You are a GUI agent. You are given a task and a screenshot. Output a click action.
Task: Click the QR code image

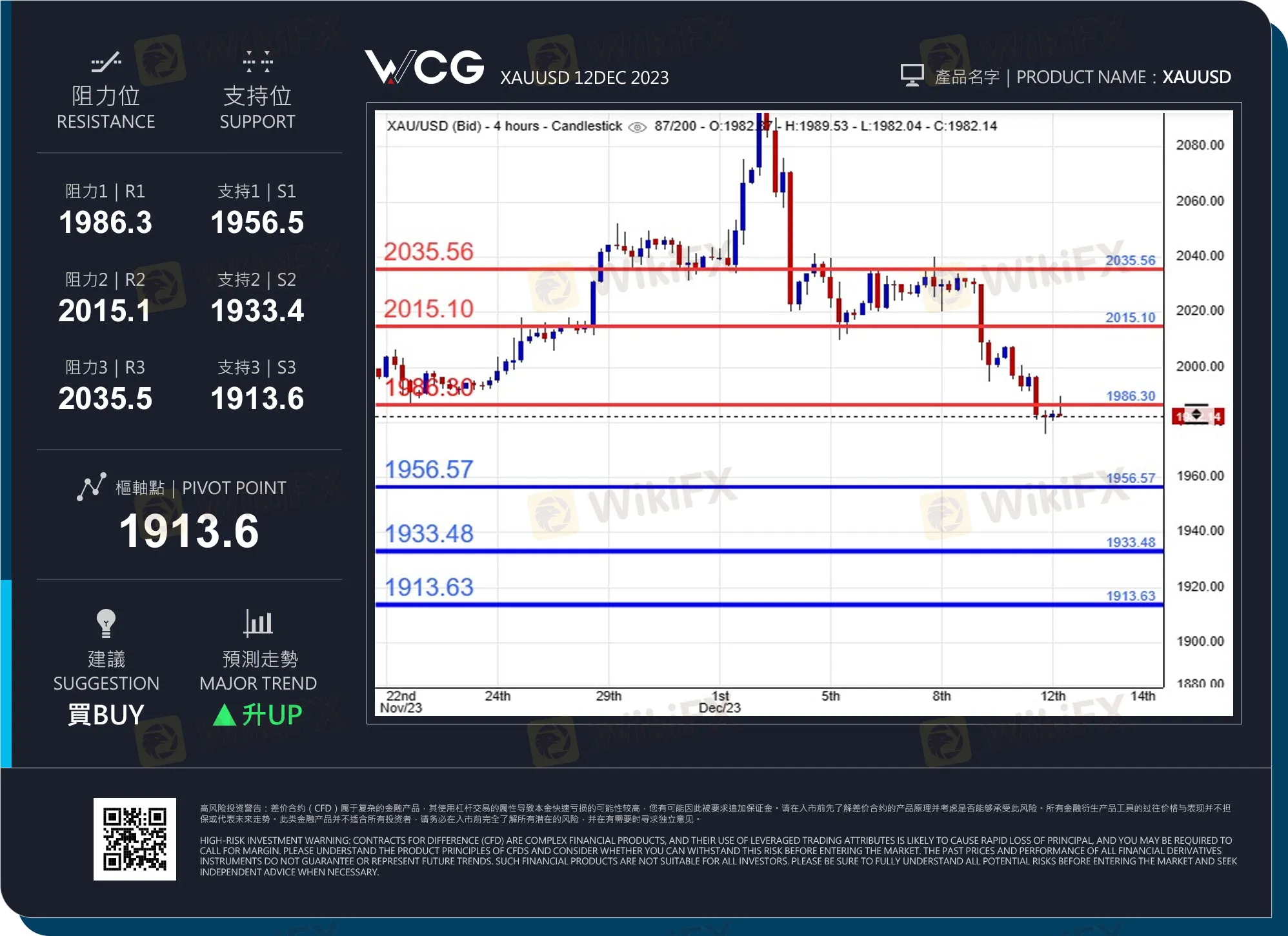pyautogui.click(x=135, y=839)
